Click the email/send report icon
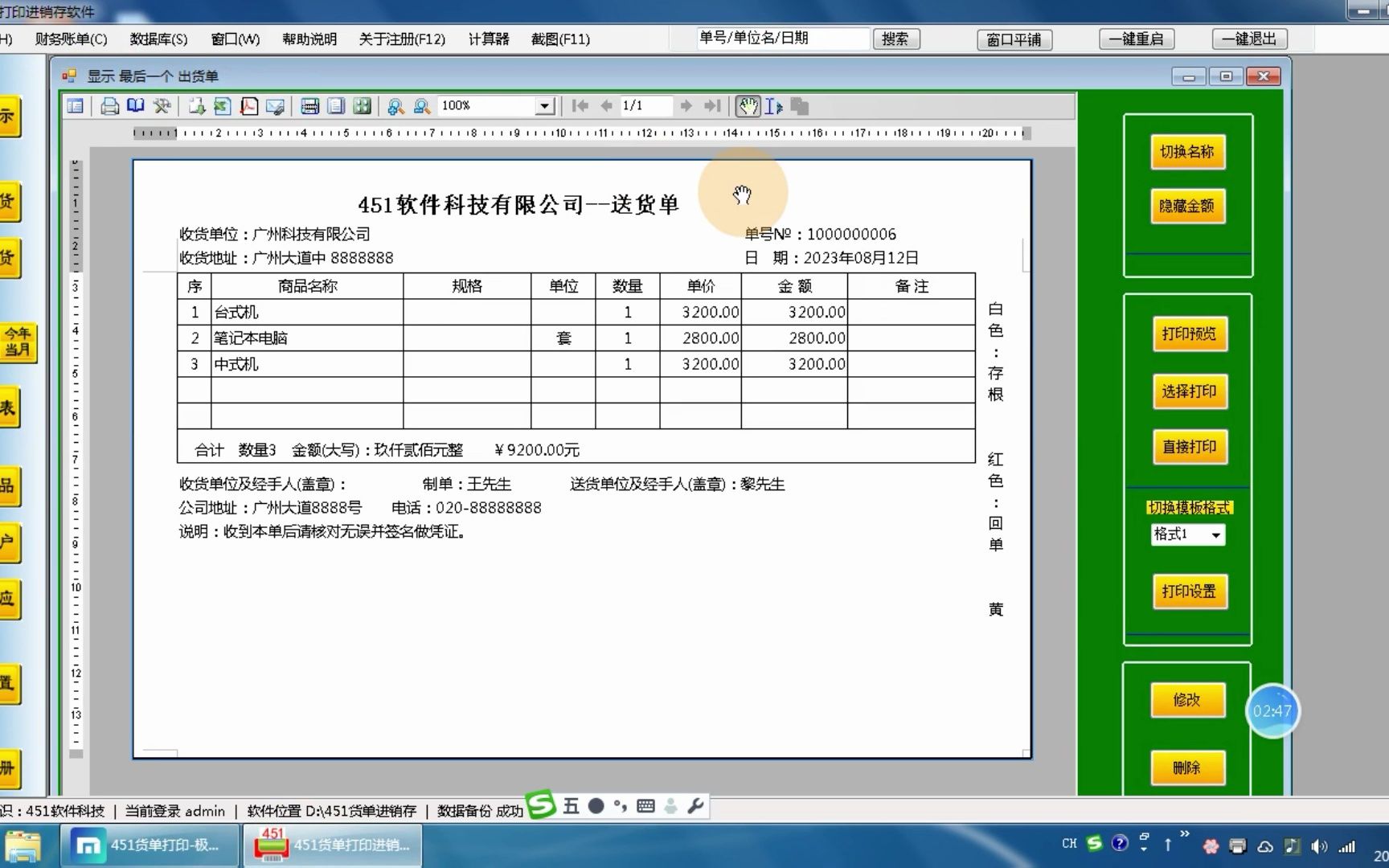Screen dimensions: 1389x868 point(275,105)
